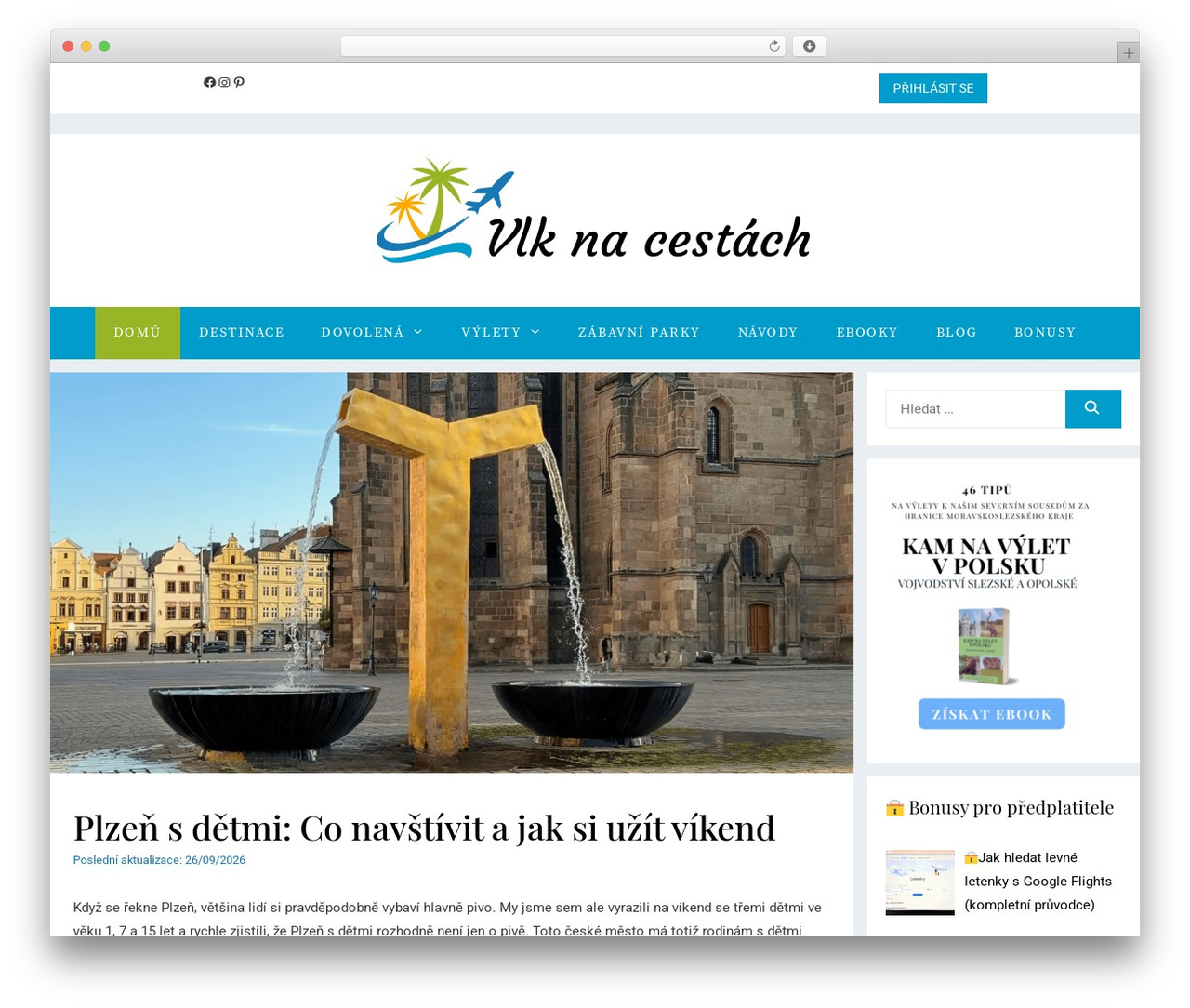Open the Facebook social icon
1190x1008 pixels.
coord(209,83)
